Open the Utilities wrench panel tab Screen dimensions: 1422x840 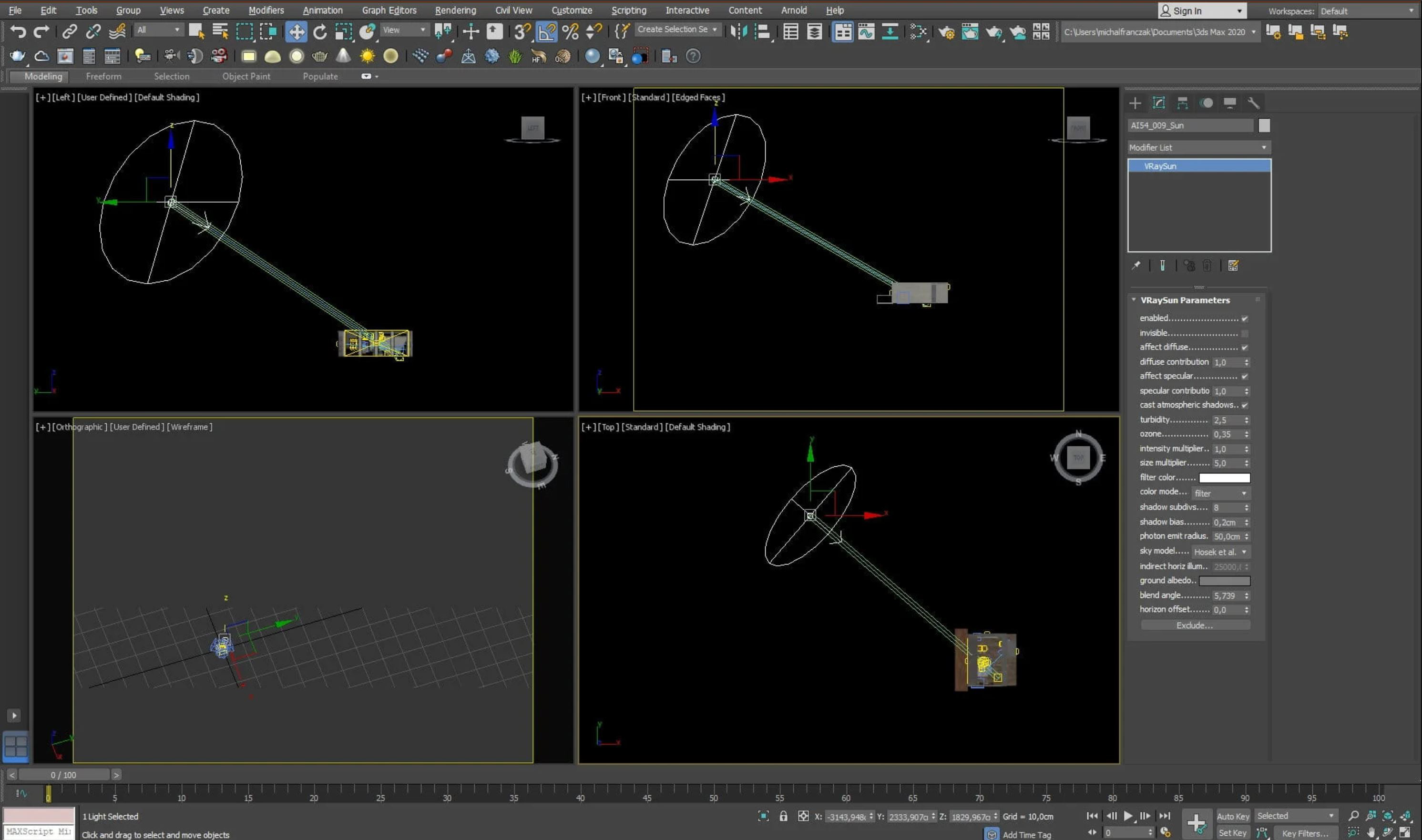(x=1253, y=103)
